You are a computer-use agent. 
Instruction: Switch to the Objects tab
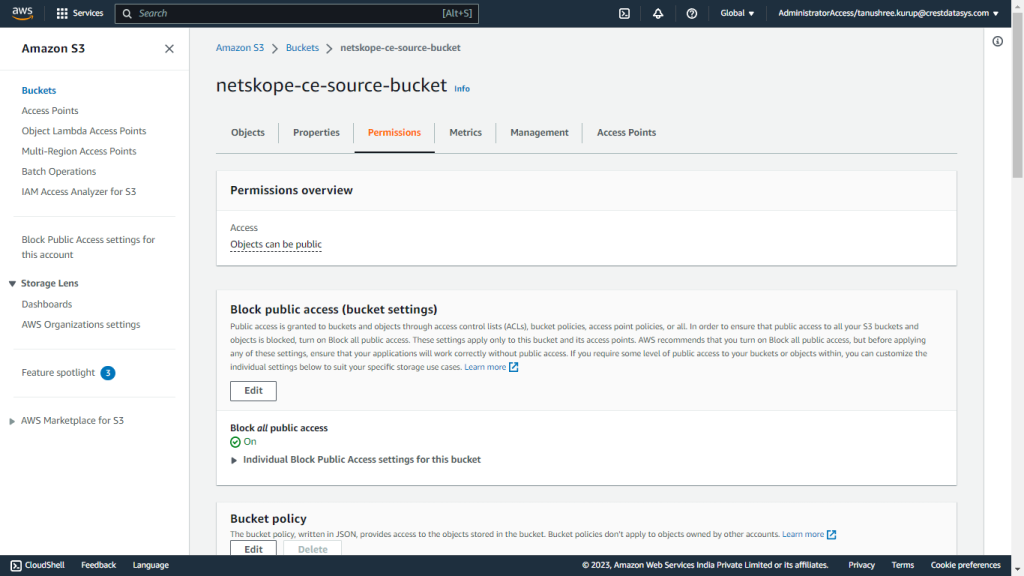tap(248, 133)
